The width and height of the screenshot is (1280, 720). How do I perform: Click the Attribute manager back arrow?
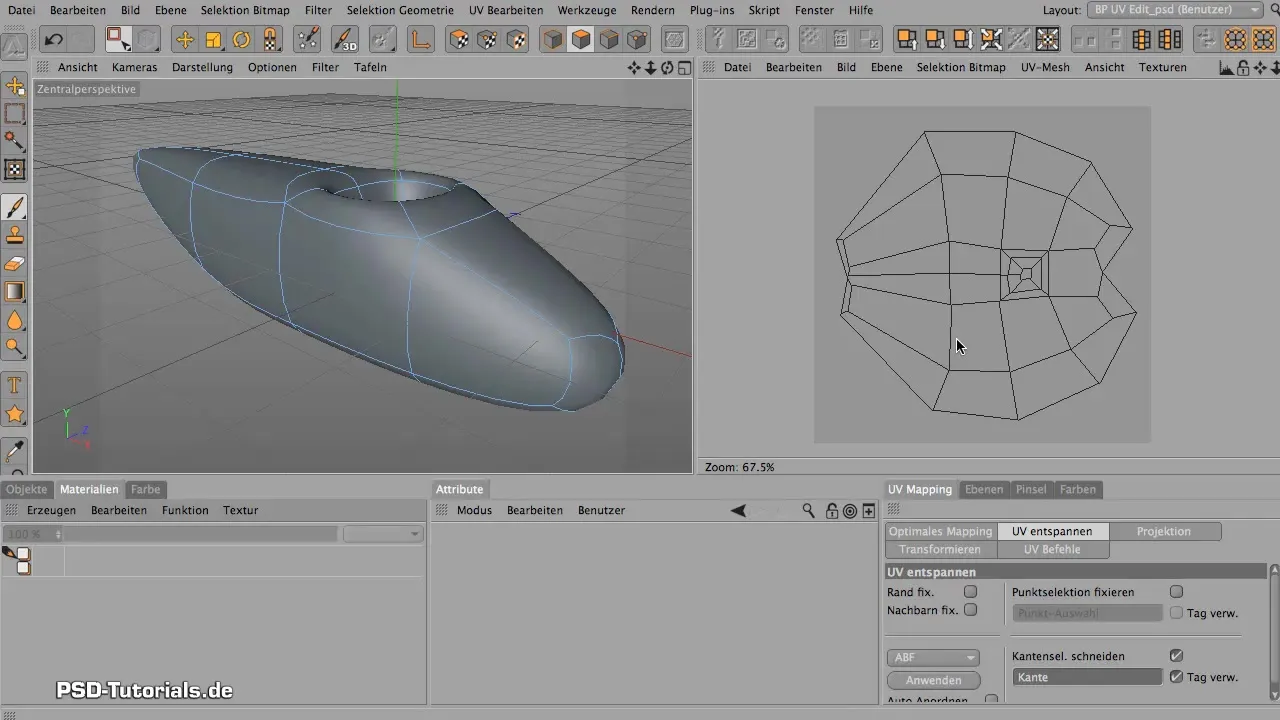point(738,511)
